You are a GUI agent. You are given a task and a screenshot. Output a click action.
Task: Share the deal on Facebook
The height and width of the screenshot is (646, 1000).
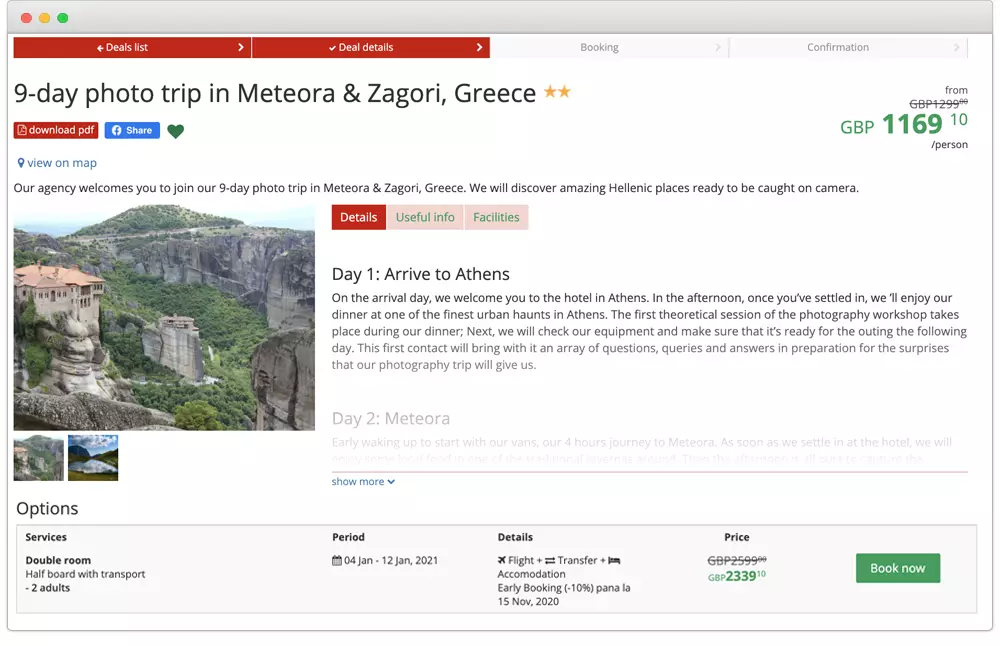[x=132, y=130]
